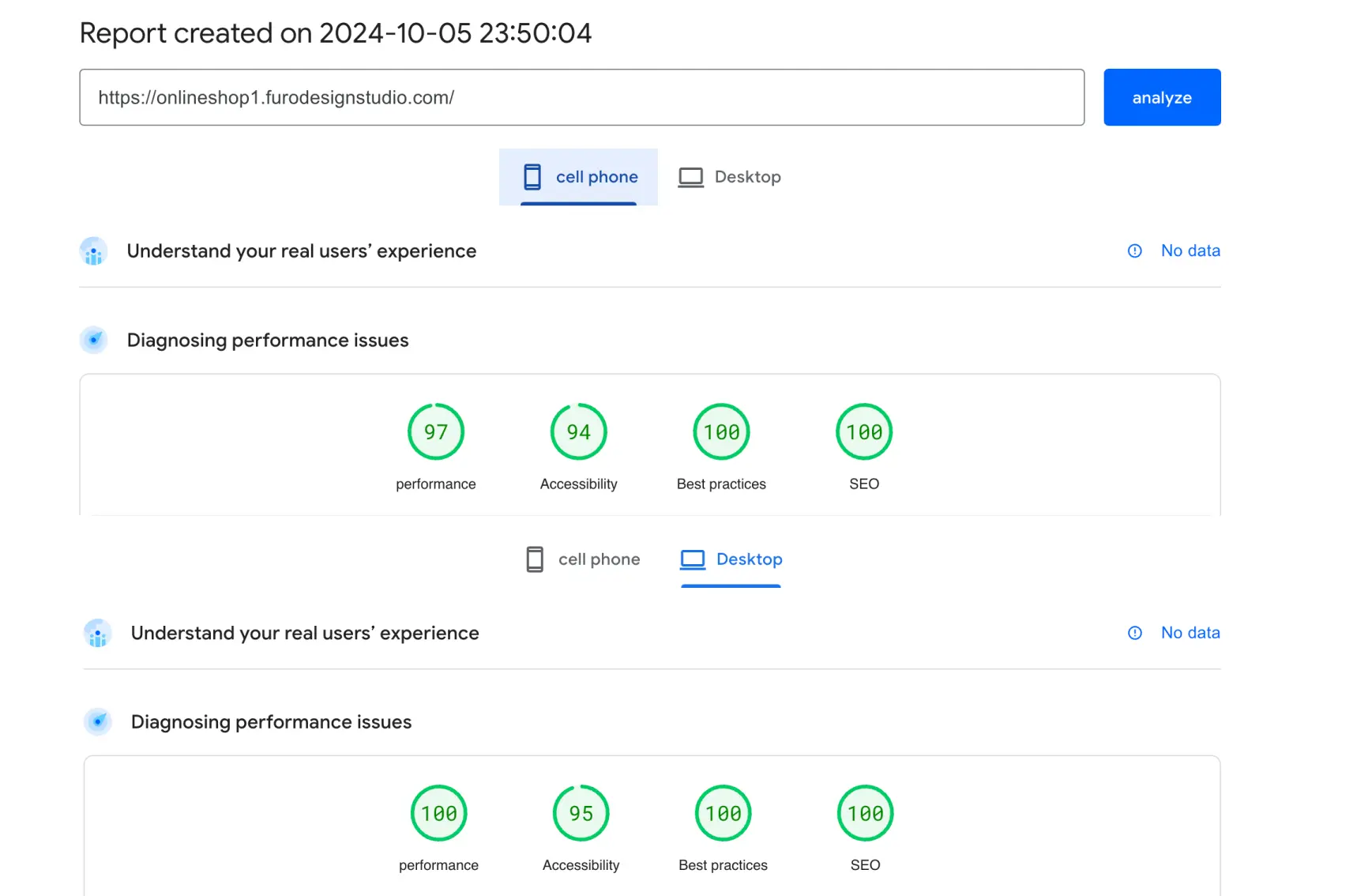Open the Accessibility score 95 gauge
Screen dimensions: 1372x896
coord(581,813)
